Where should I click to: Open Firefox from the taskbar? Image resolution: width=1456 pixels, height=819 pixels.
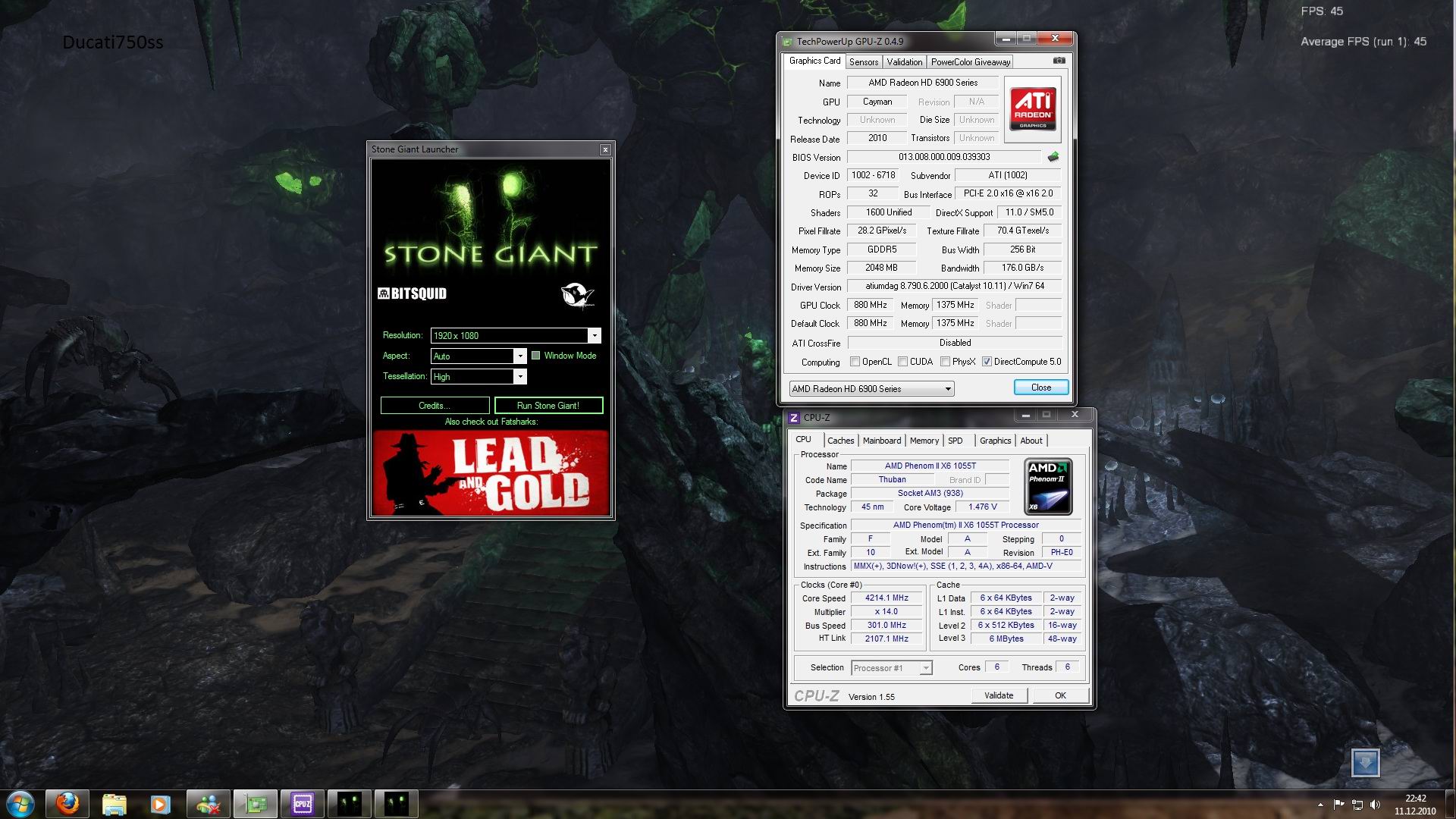(67, 803)
